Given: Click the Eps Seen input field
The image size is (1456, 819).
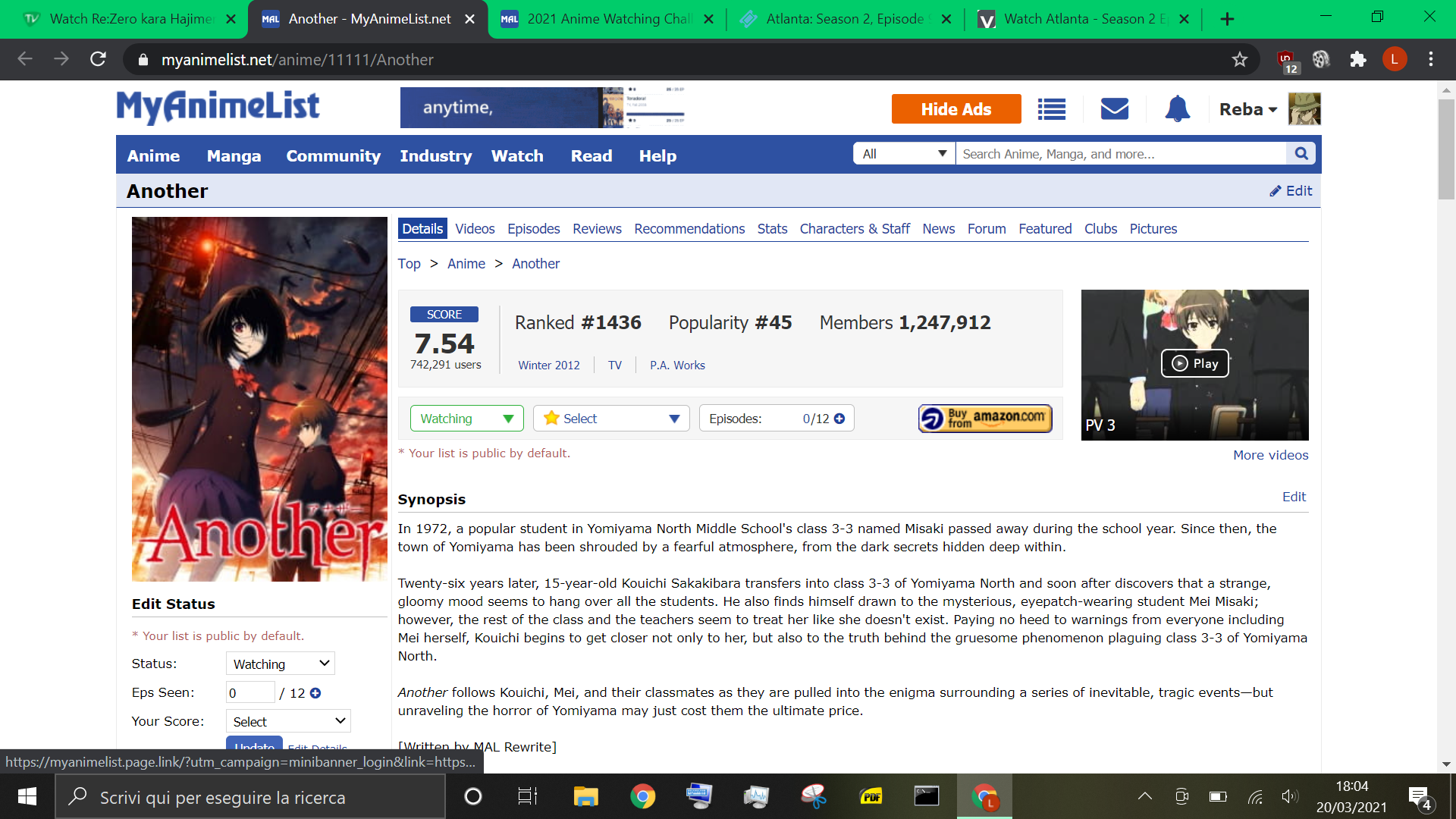Looking at the screenshot, I should coord(250,692).
